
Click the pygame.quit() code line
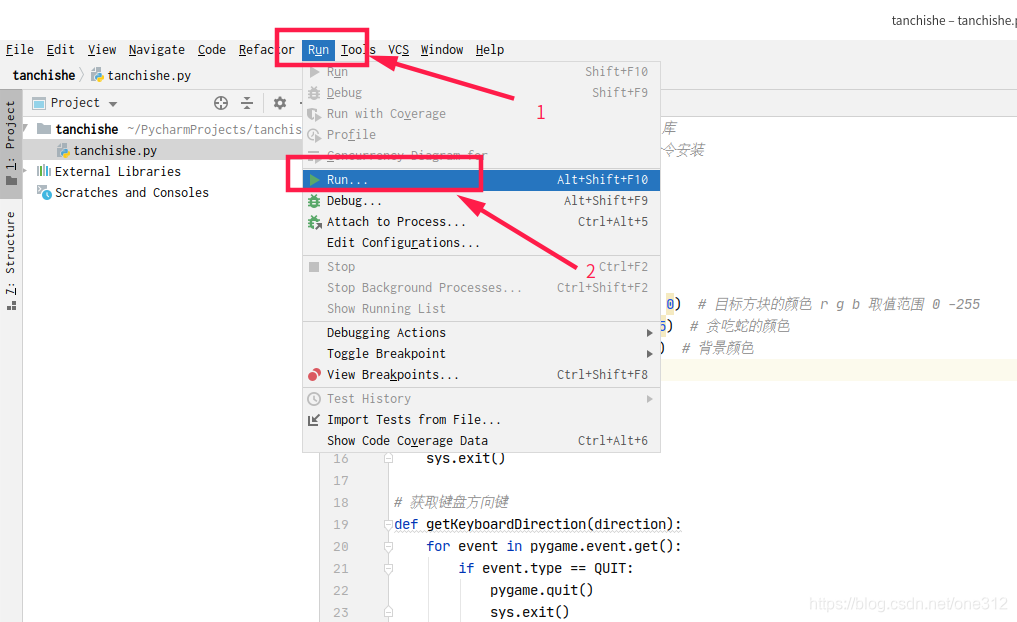542,590
